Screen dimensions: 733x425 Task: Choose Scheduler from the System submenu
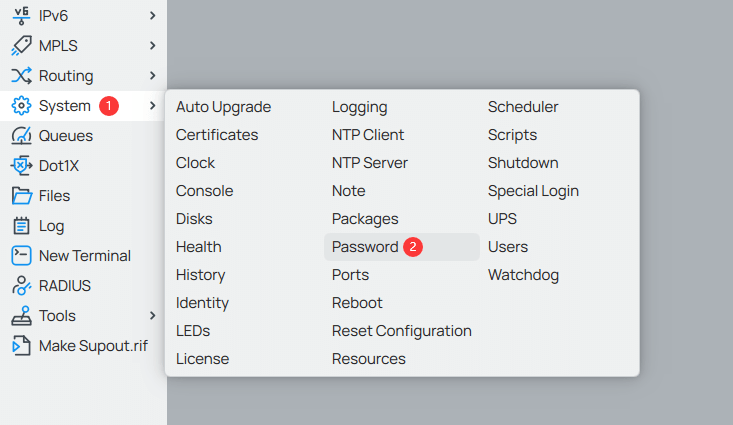tap(523, 107)
